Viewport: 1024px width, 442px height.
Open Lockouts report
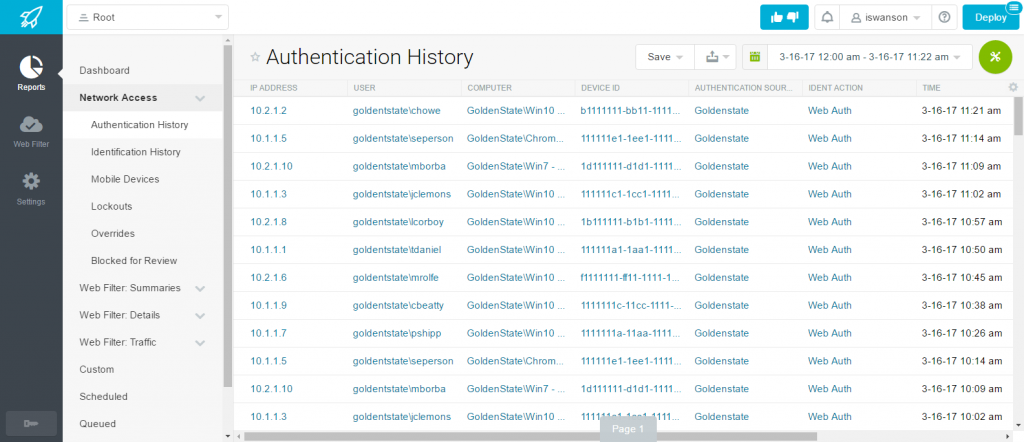112,206
